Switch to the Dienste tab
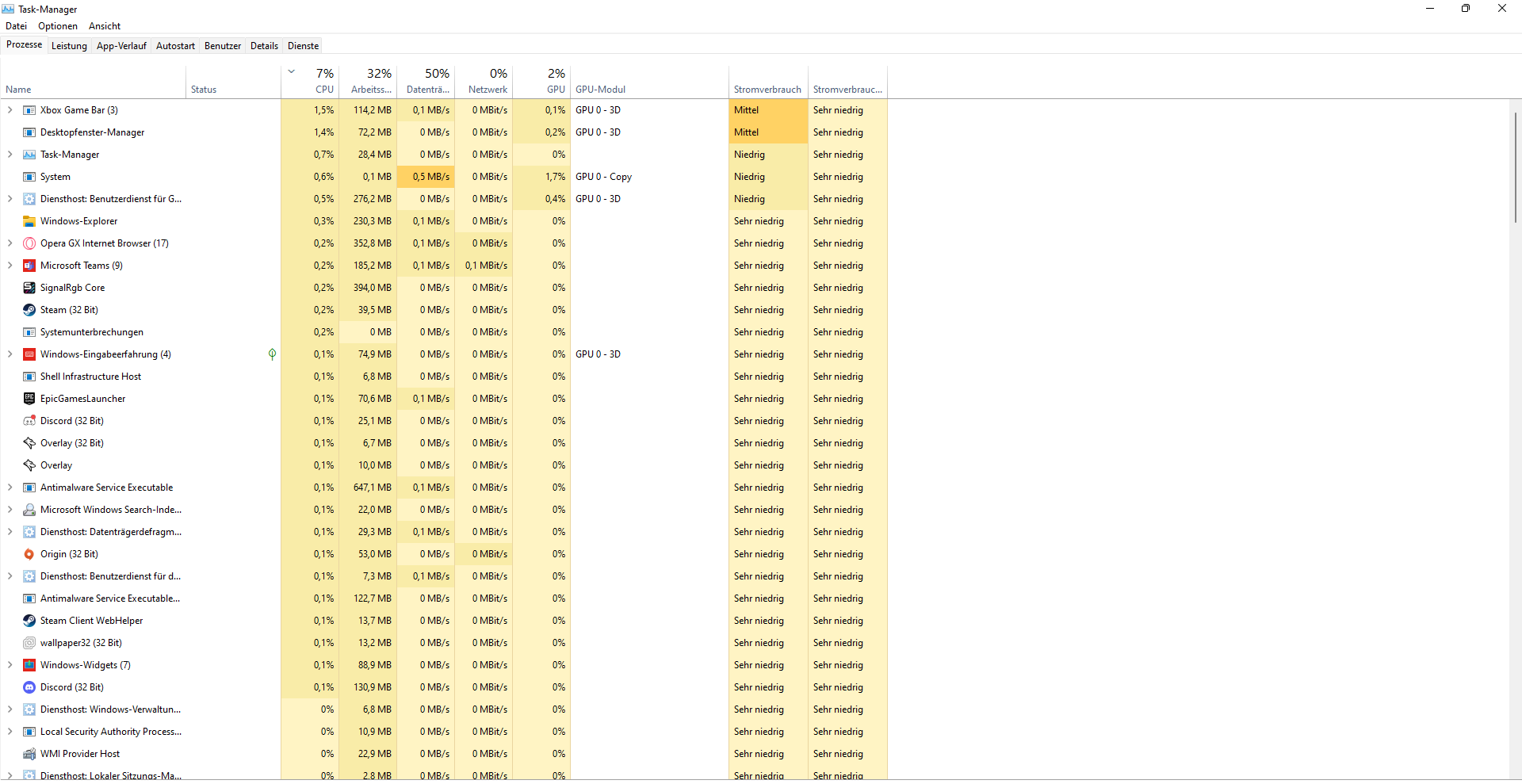 303,46
